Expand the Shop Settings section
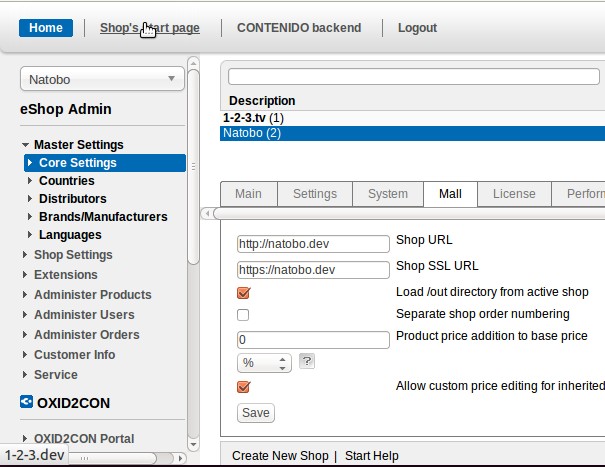 [x=26, y=255]
